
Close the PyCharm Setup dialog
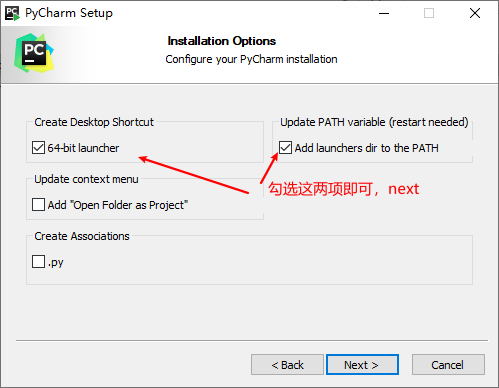475,13
